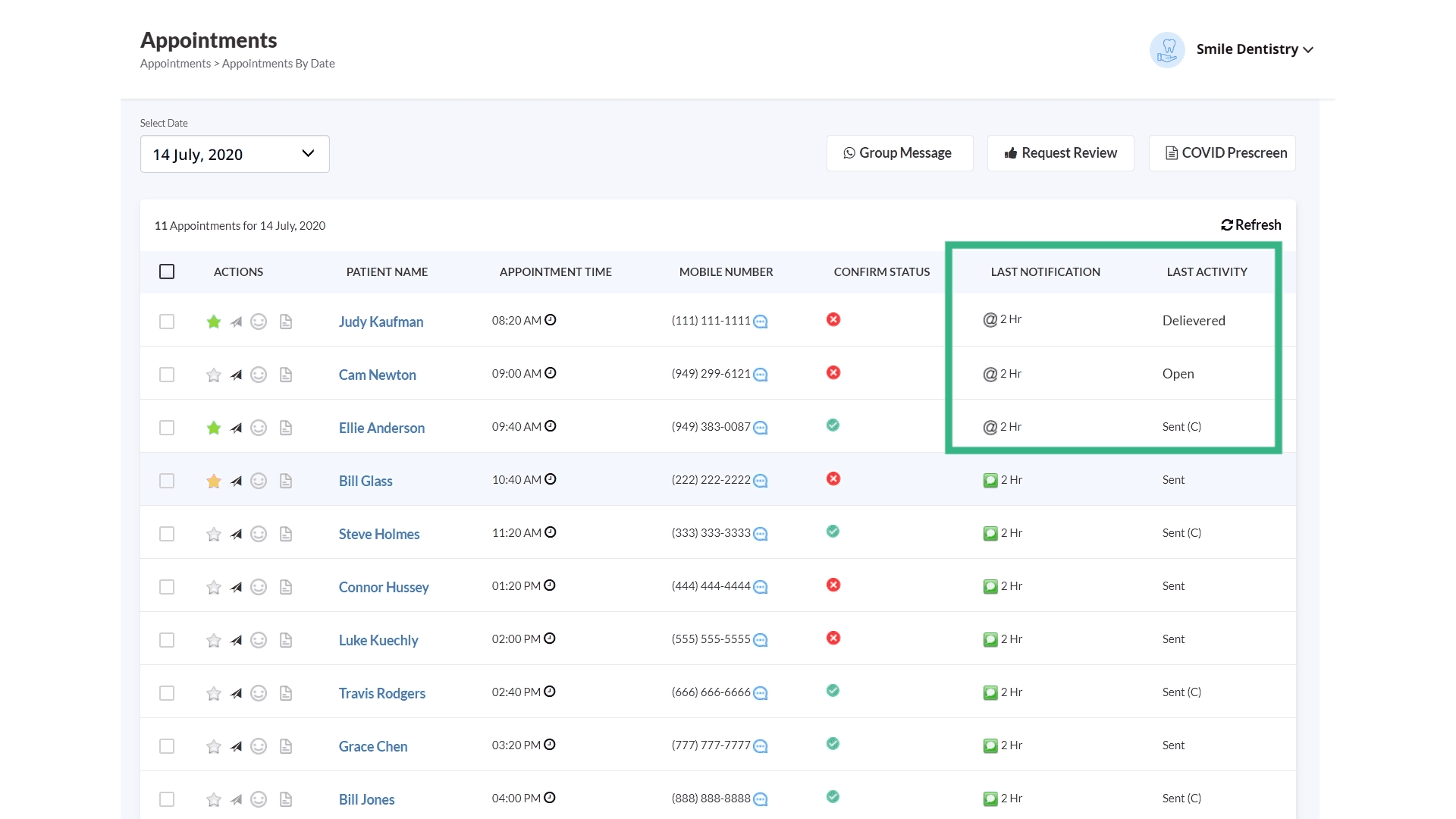Click the Delievered activity text for Judy Kaufman
Screen dimensions: 1456x819
[1194, 321]
